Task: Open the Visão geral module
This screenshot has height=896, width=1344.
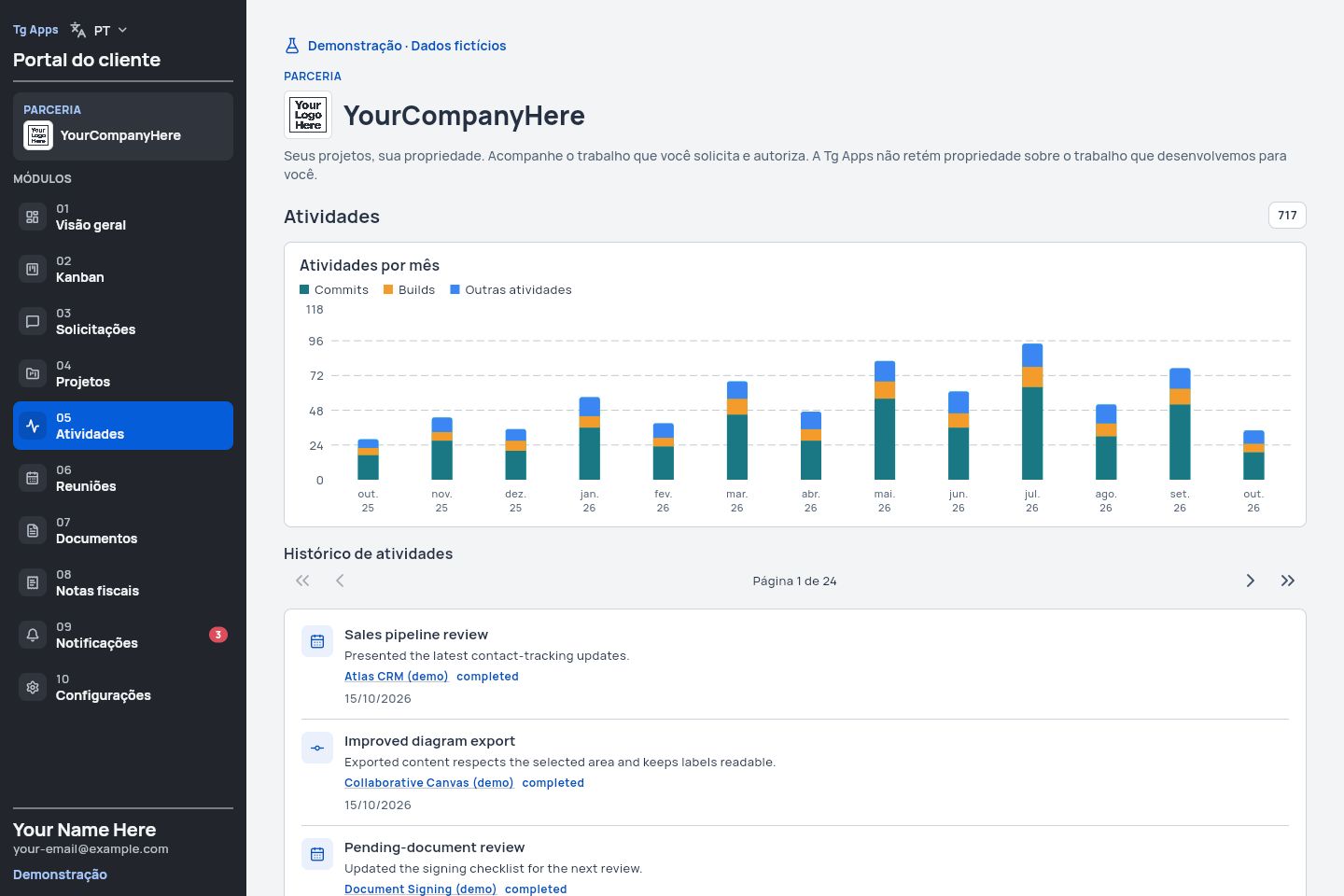Action: pos(123,217)
